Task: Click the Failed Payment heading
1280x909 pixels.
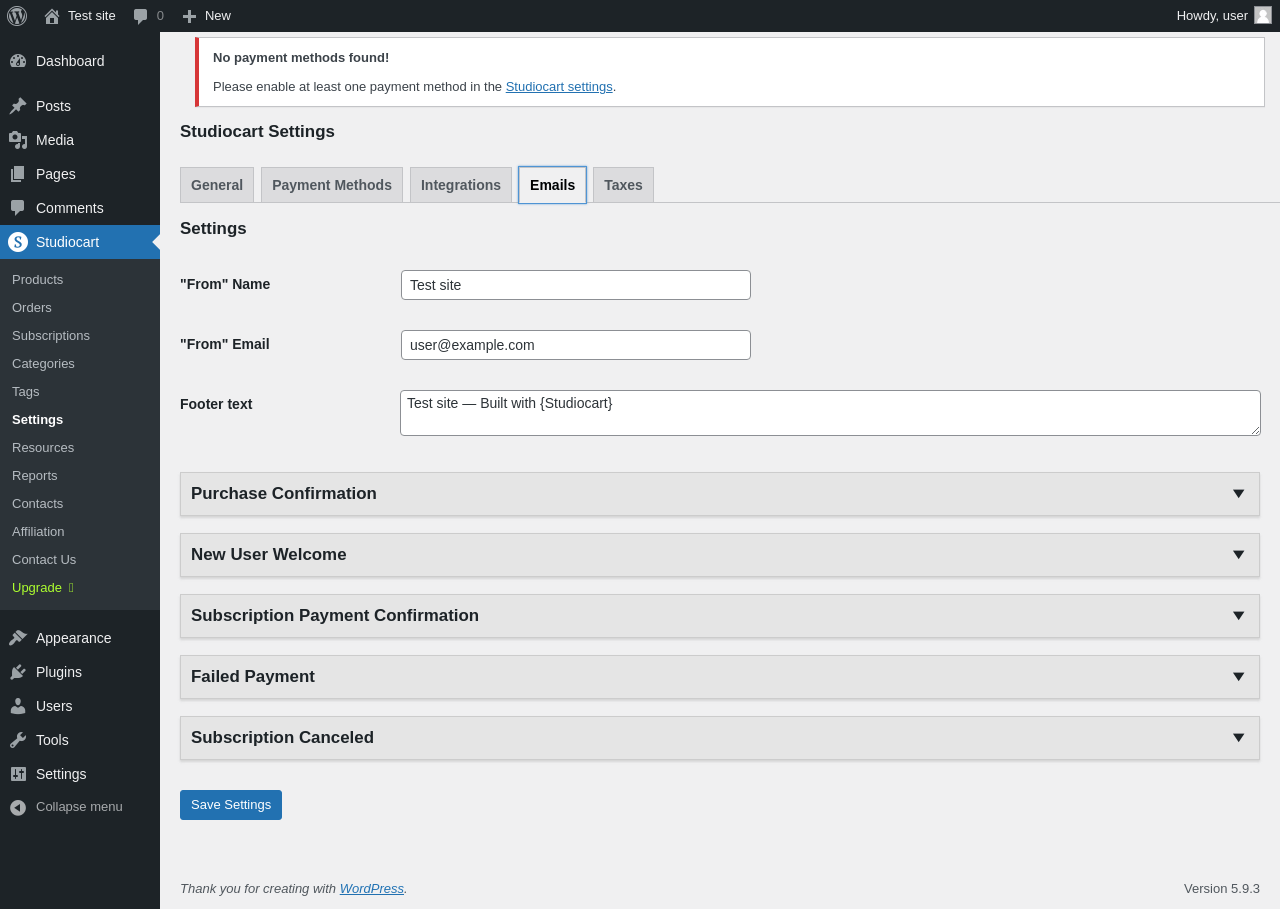Action: click(253, 677)
